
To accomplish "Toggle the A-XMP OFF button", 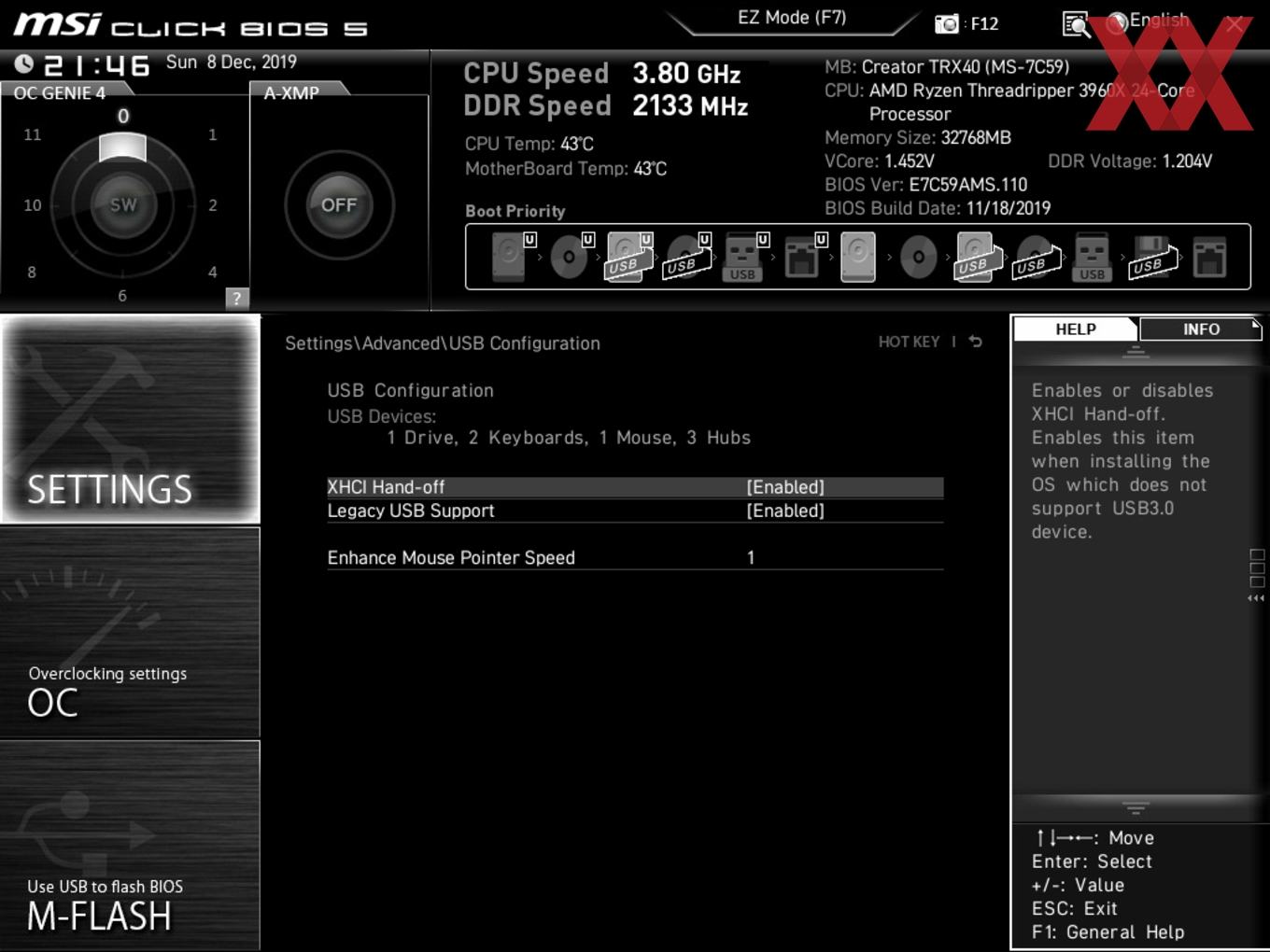I will (x=339, y=204).
